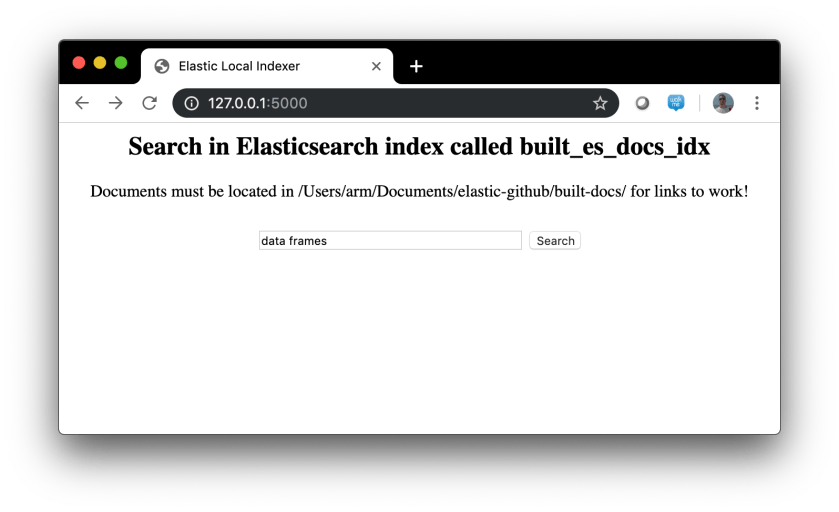Image resolution: width=839 pixels, height=512 pixels.
Task: Open the gray circle extension icon
Action: 642,103
